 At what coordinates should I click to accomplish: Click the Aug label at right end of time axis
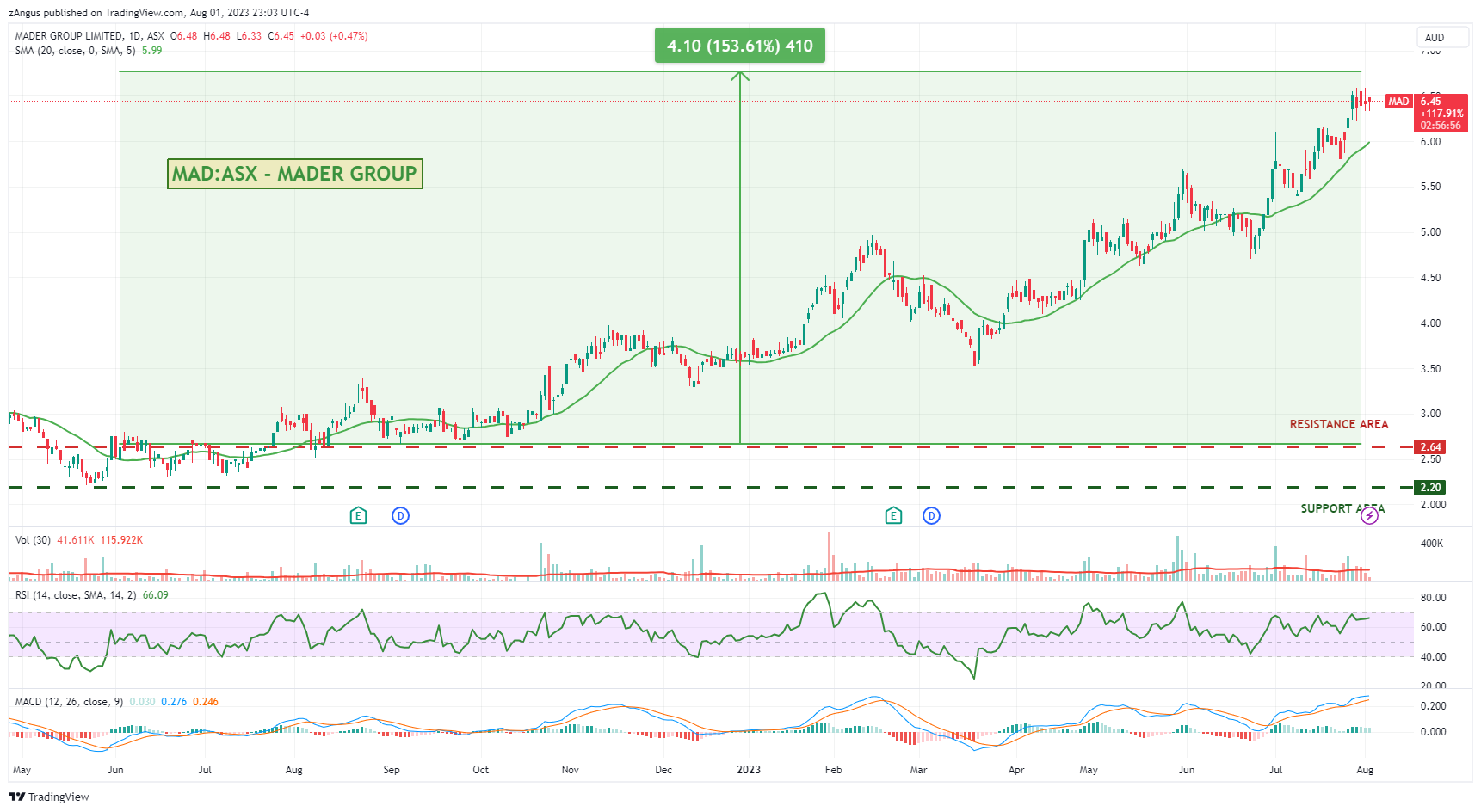[x=1365, y=770]
